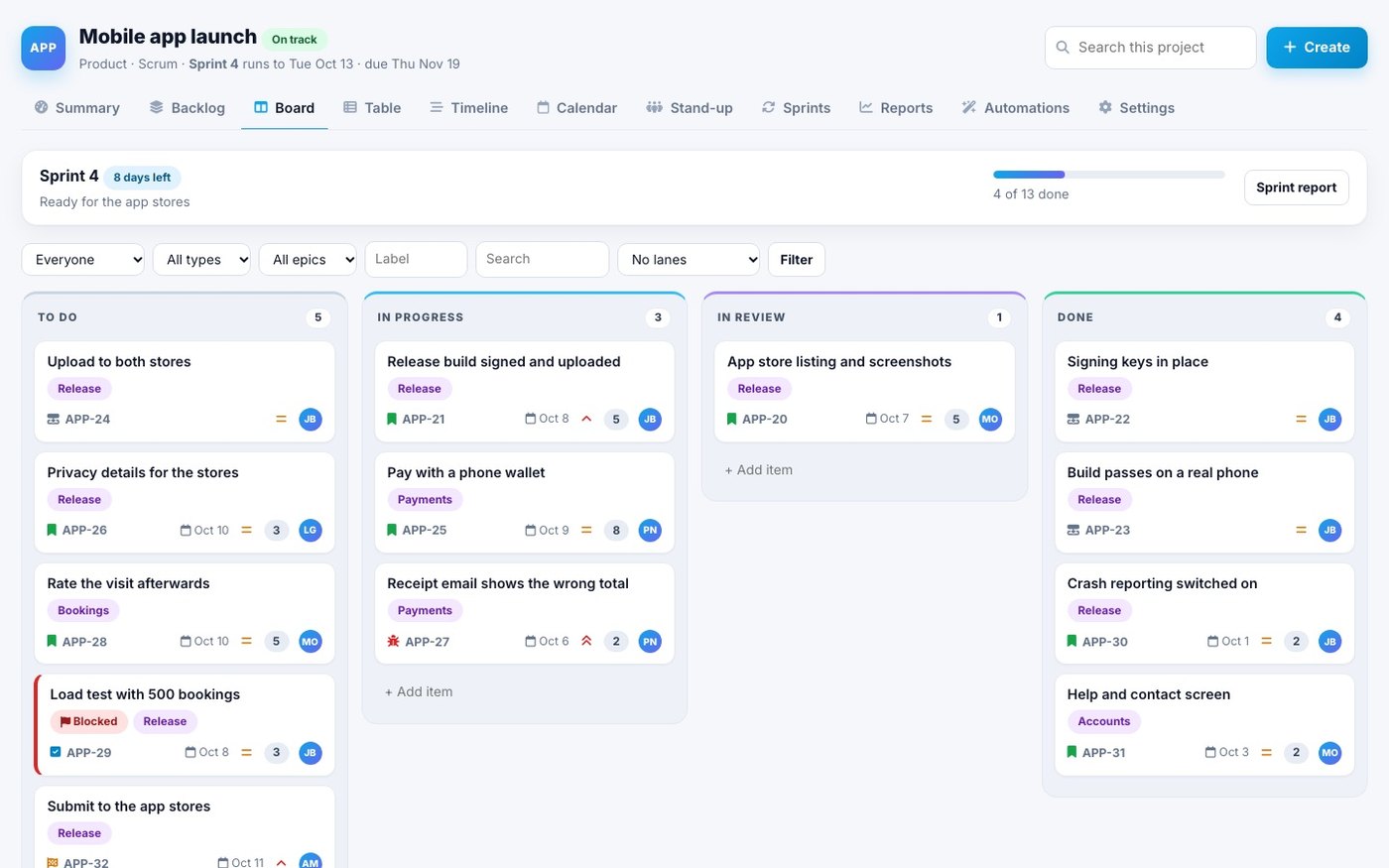The width and height of the screenshot is (1389, 868).
Task: Click Add item in the In Review column
Action: pos(759,470)
